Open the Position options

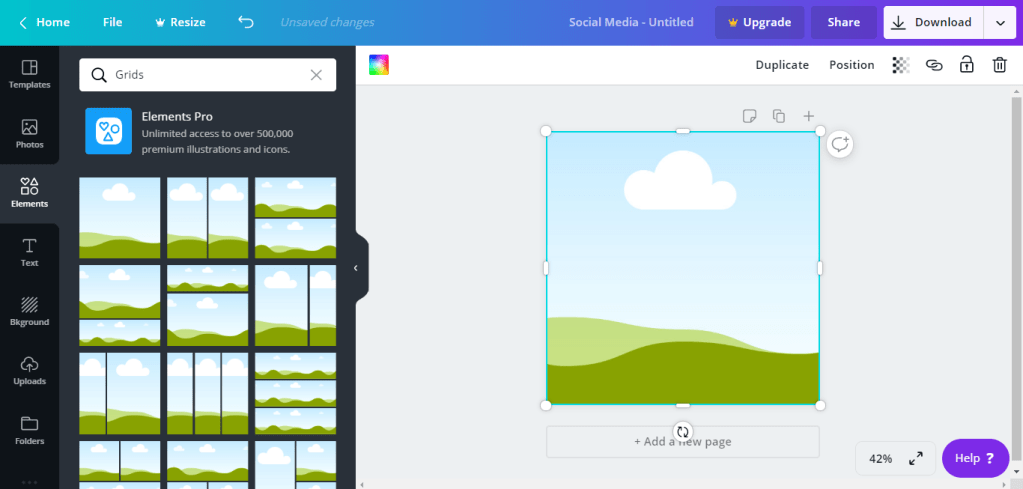click(x=851, y=65)
